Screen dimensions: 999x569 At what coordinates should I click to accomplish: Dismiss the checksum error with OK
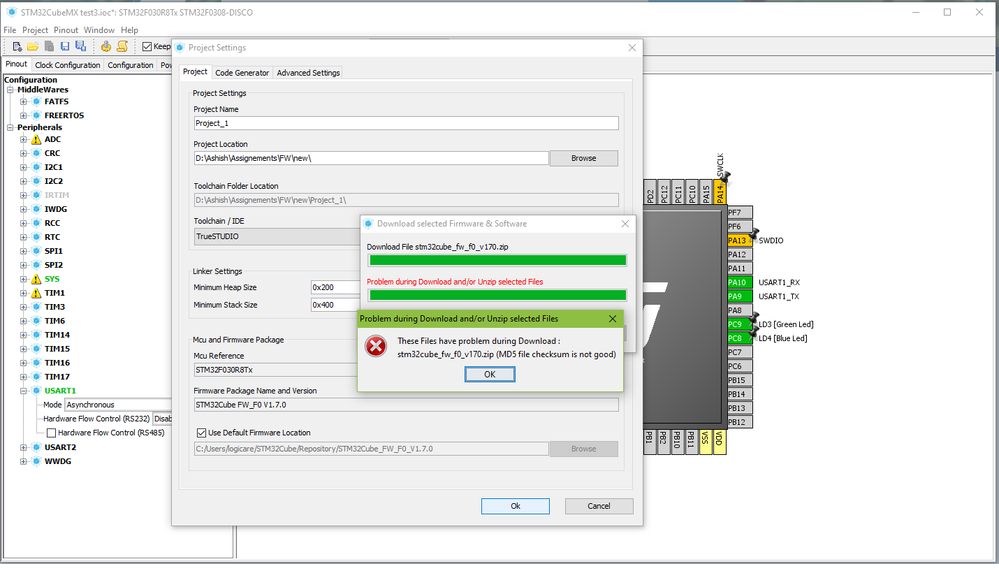(x=489, y=375)
